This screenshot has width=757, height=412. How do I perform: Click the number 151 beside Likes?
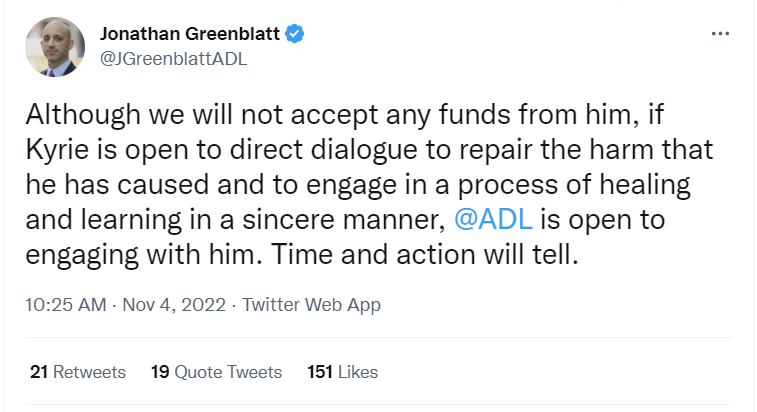pyautogui.click(x=320, y=372)
